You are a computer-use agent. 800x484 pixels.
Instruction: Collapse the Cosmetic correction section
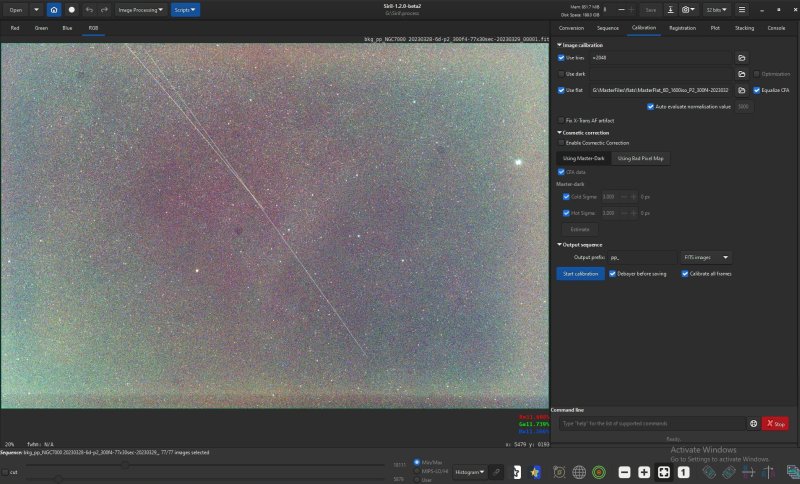point(559,133)
